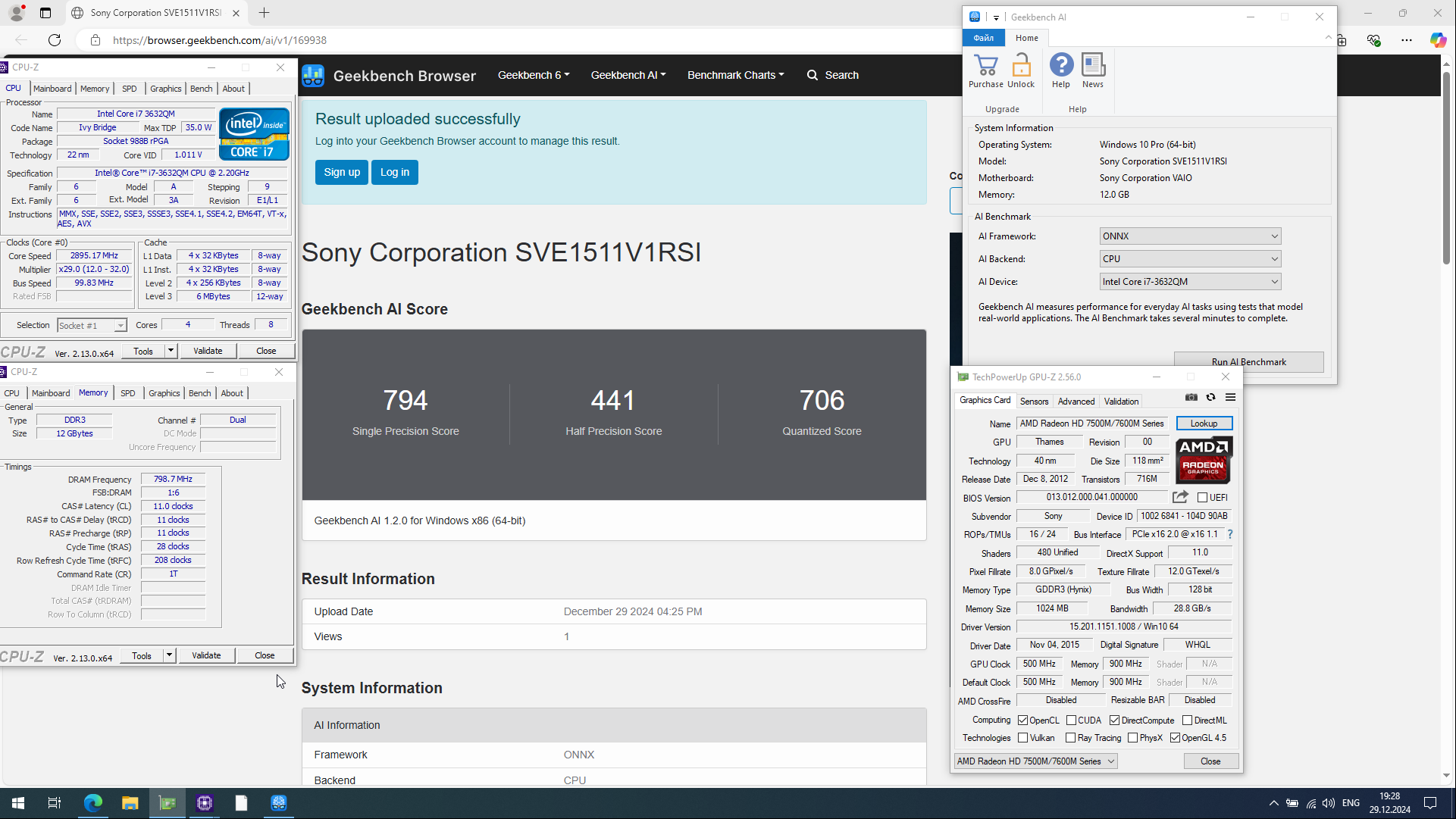Open the AI Backend CPU dropdown
The image size is (1456, 819).
1190,259
